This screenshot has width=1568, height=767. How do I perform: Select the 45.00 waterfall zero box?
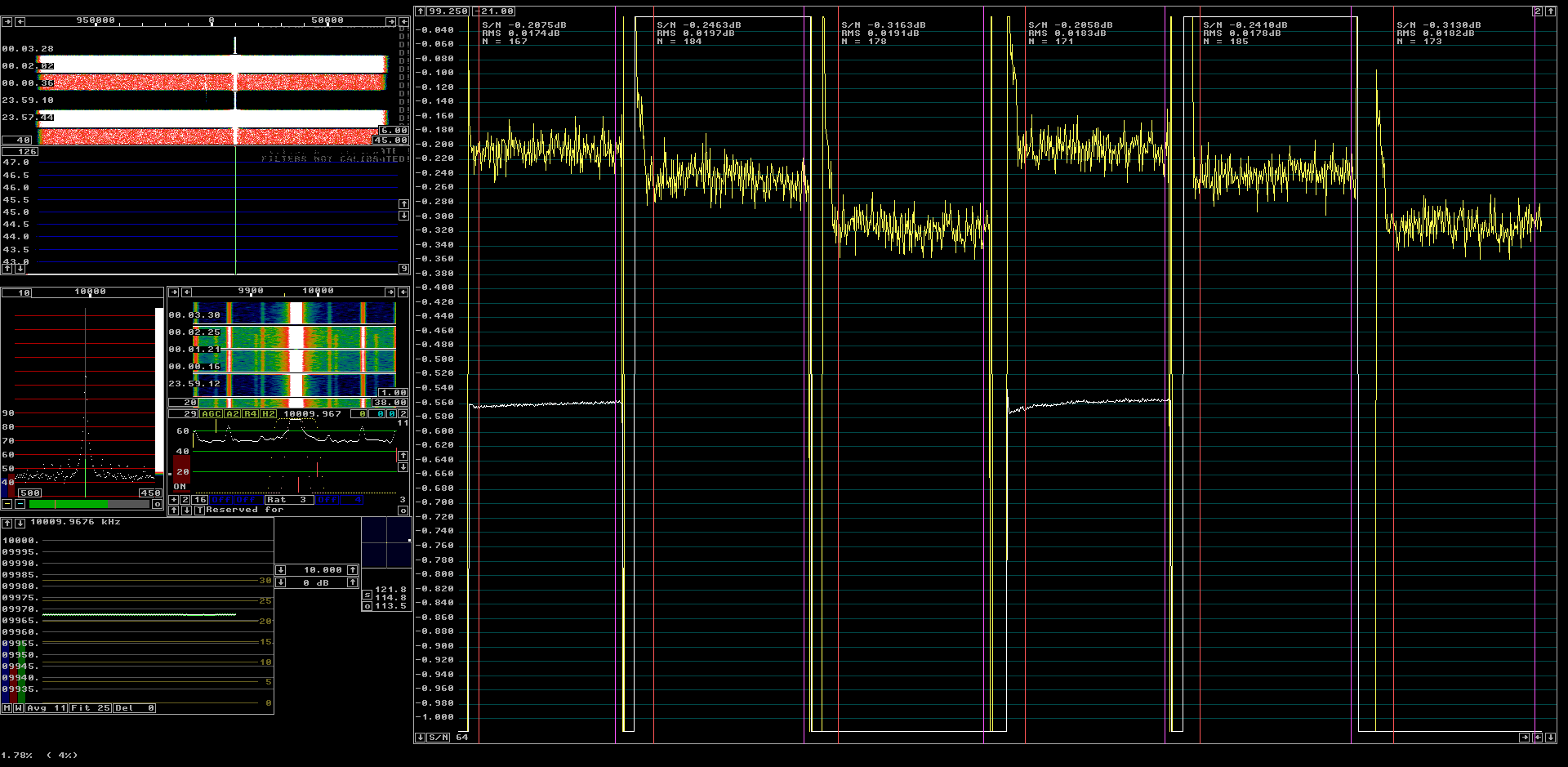pos(390,140)
